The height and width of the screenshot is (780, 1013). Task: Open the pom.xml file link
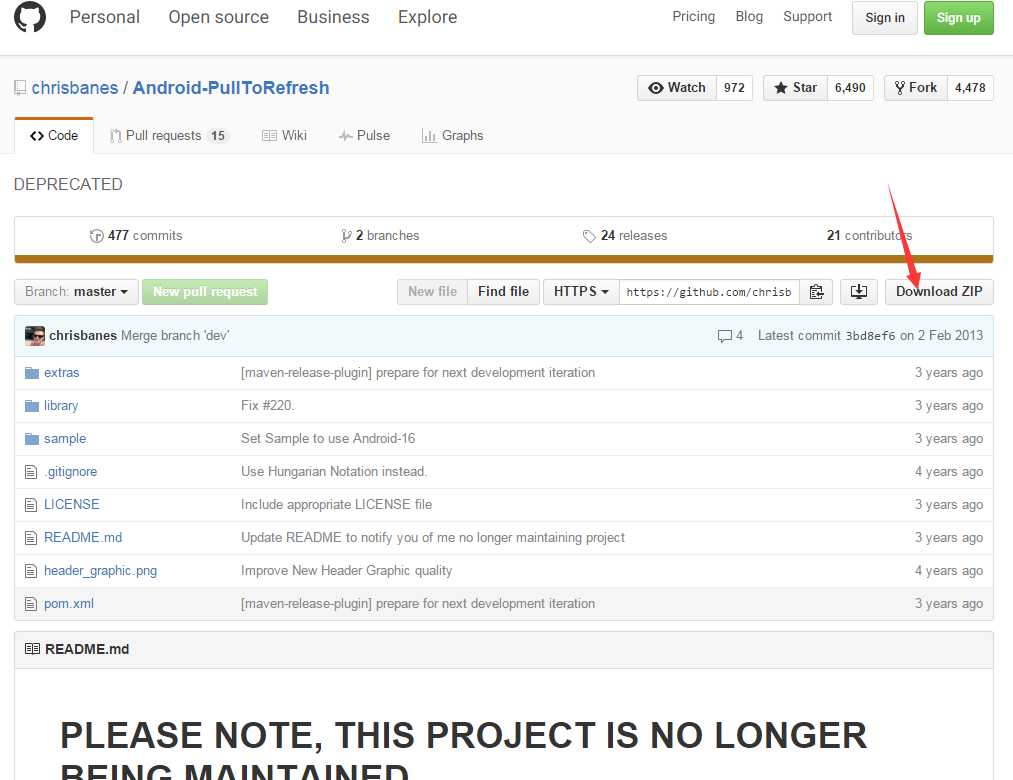68,604
